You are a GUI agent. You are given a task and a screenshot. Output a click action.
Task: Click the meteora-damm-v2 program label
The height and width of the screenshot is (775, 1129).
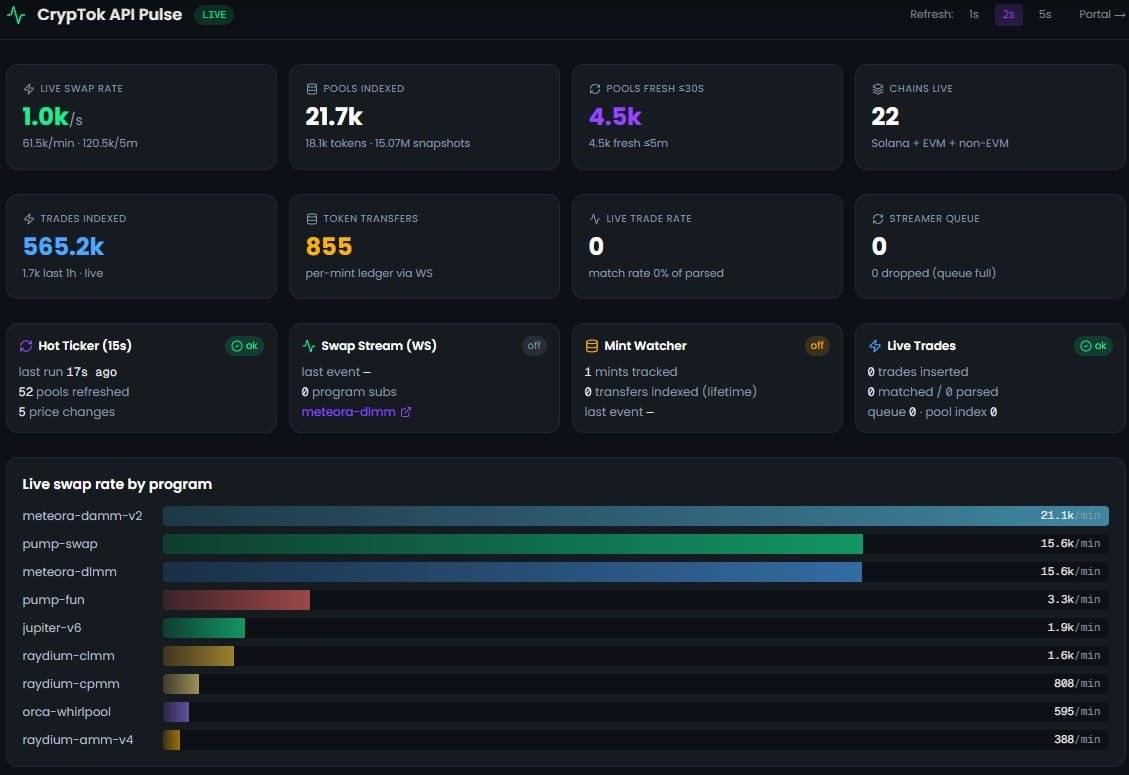[x=82, y=516]
